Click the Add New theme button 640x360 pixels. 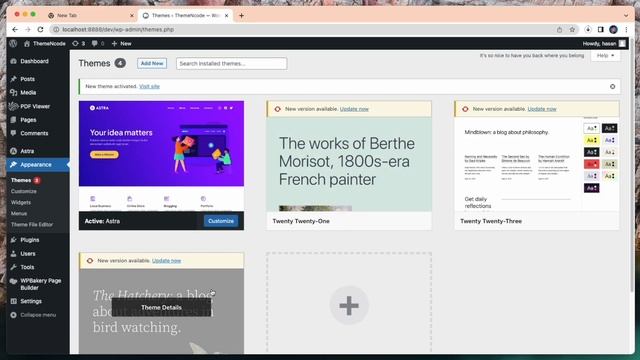[x=152, y=63]
